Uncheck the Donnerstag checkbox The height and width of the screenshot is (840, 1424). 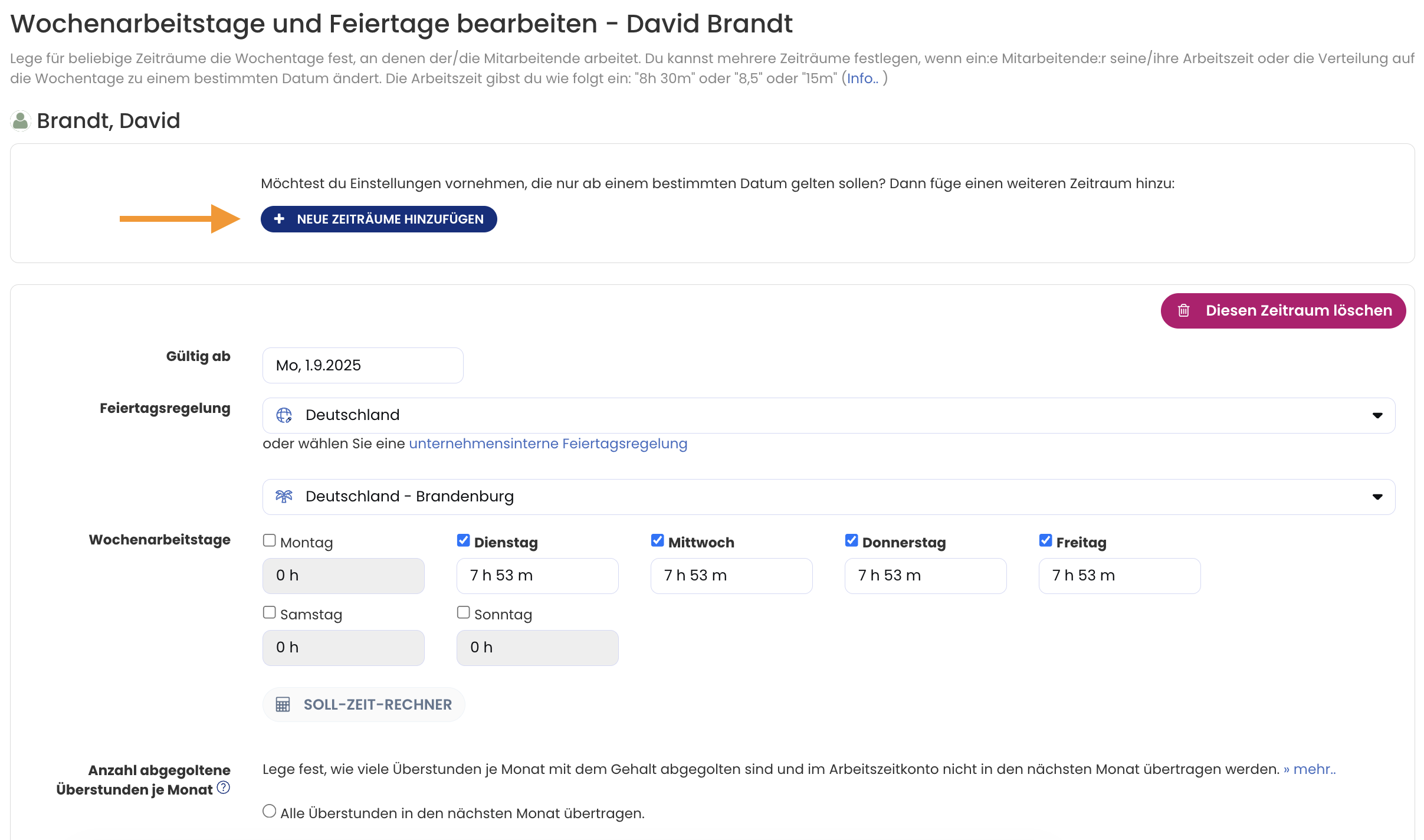tap(852, 540)
